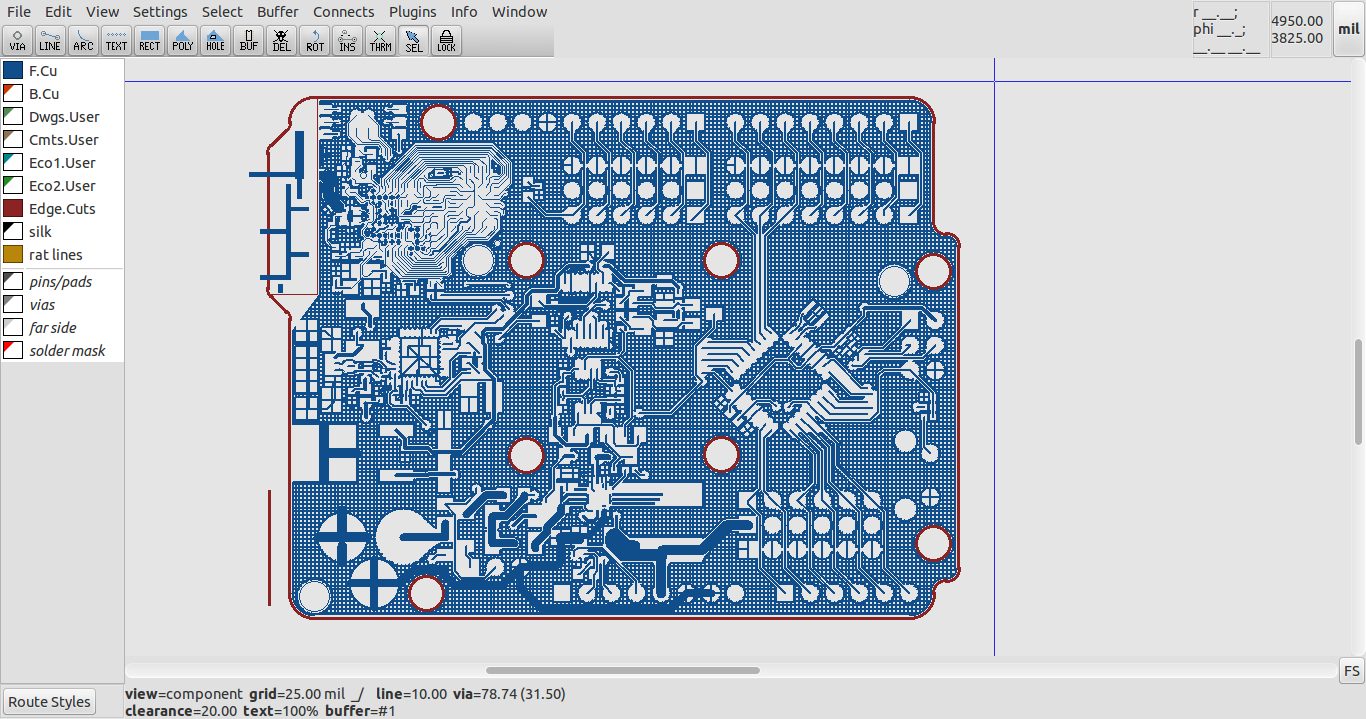Enable the LOCK tool
The image size is (1366, 719).
pyautogui.click(x=446, y=41)
